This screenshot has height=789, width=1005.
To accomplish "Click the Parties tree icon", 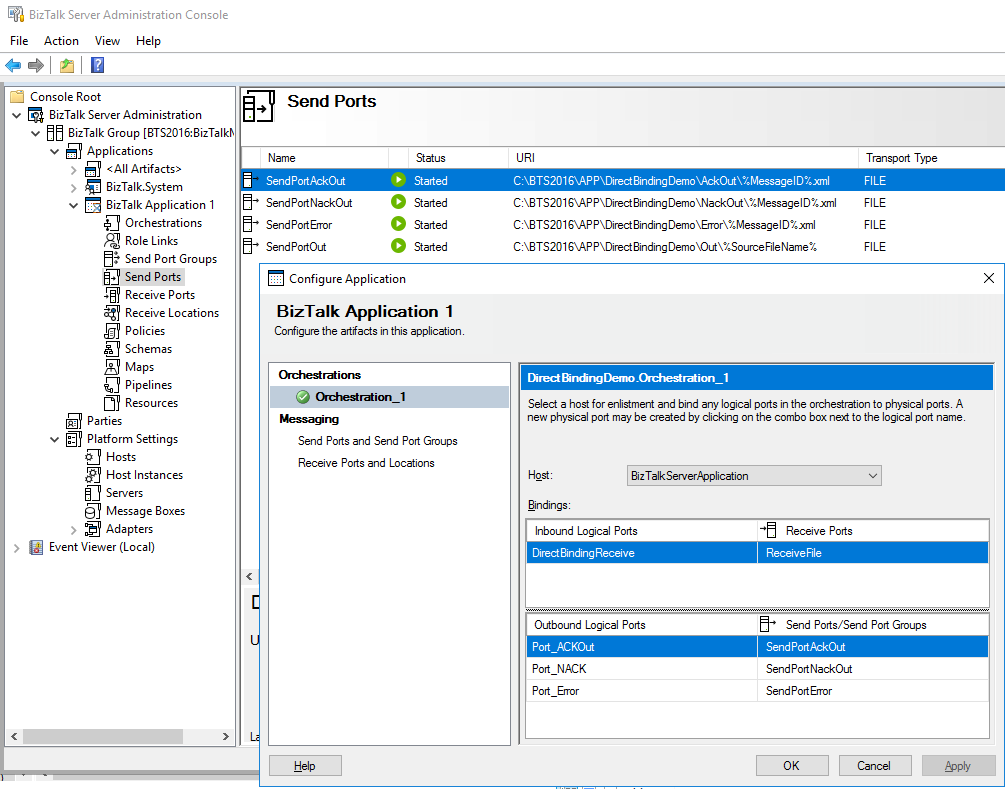I will [74, 421].
